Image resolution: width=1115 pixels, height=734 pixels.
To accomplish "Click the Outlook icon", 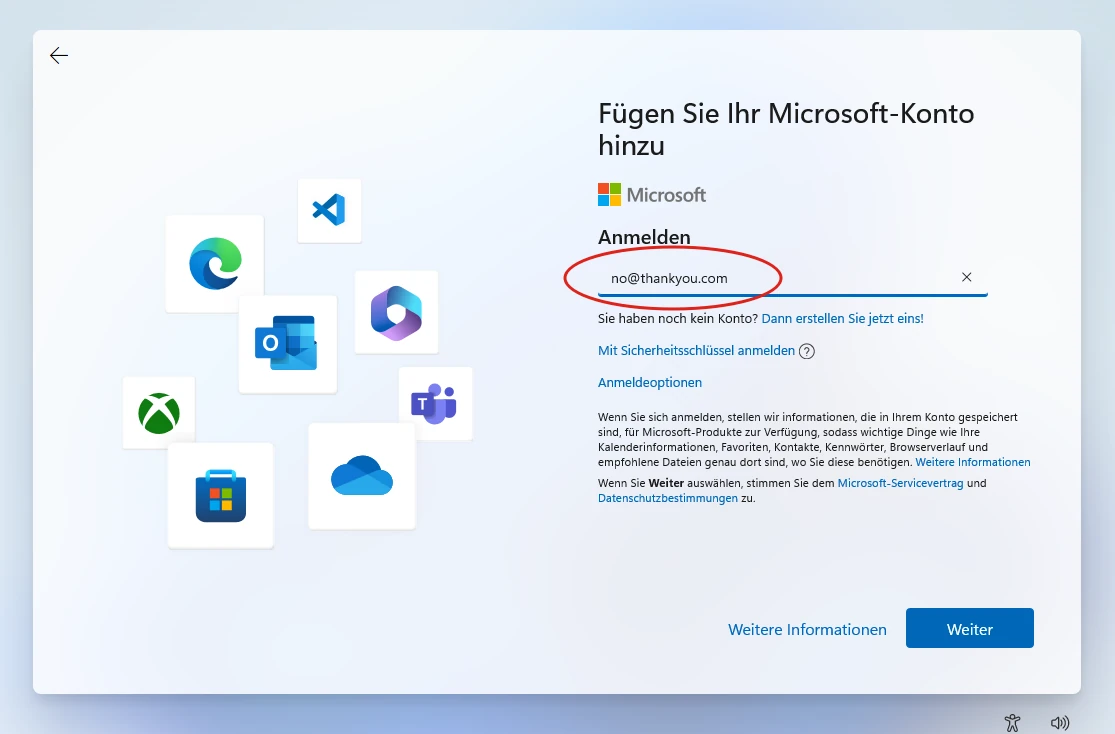I will click(287, 343).
